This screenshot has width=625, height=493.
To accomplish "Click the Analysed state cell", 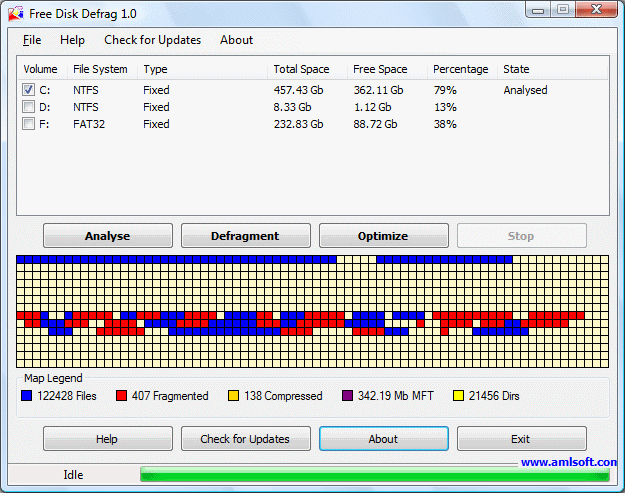I will pyautogui.click(x=525, y=90).
